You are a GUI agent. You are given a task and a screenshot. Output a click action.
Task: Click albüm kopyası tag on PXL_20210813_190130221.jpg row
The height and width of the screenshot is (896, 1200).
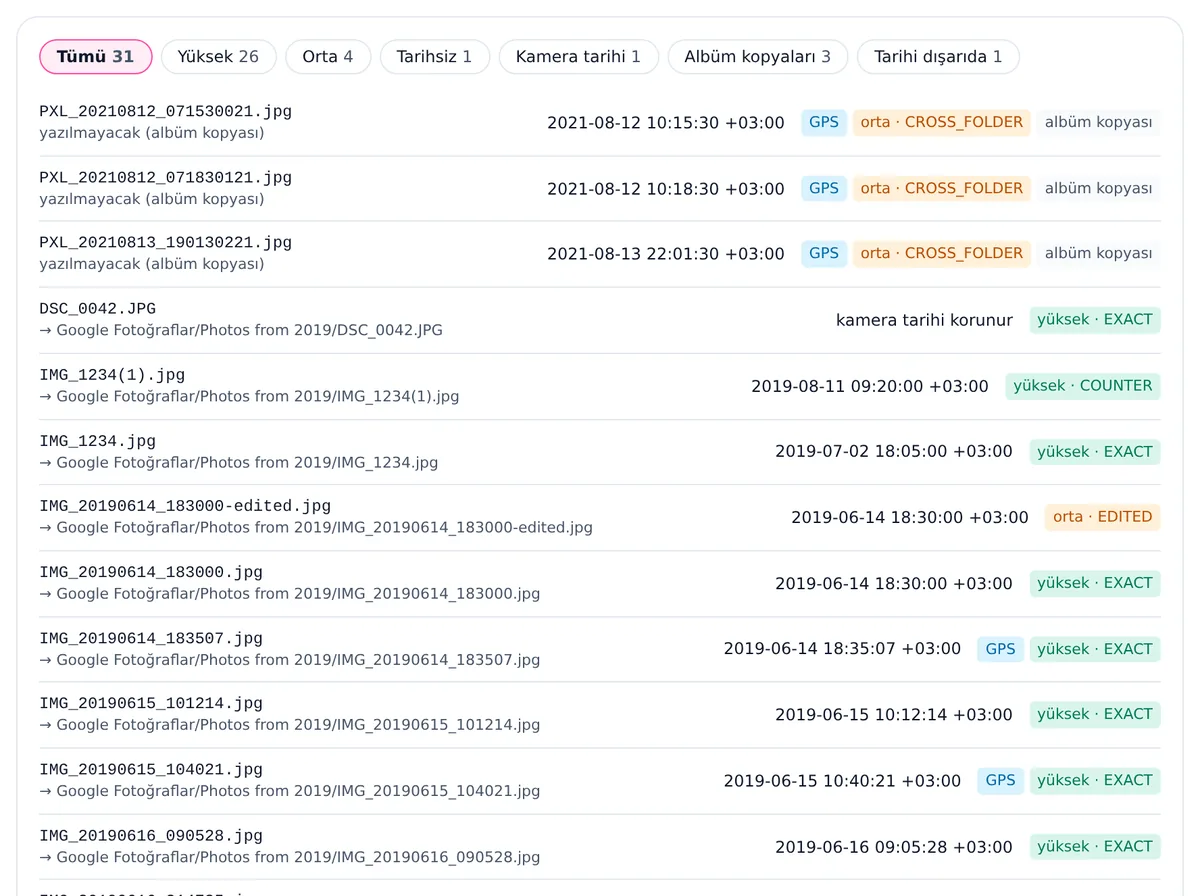click(1099, 253)
